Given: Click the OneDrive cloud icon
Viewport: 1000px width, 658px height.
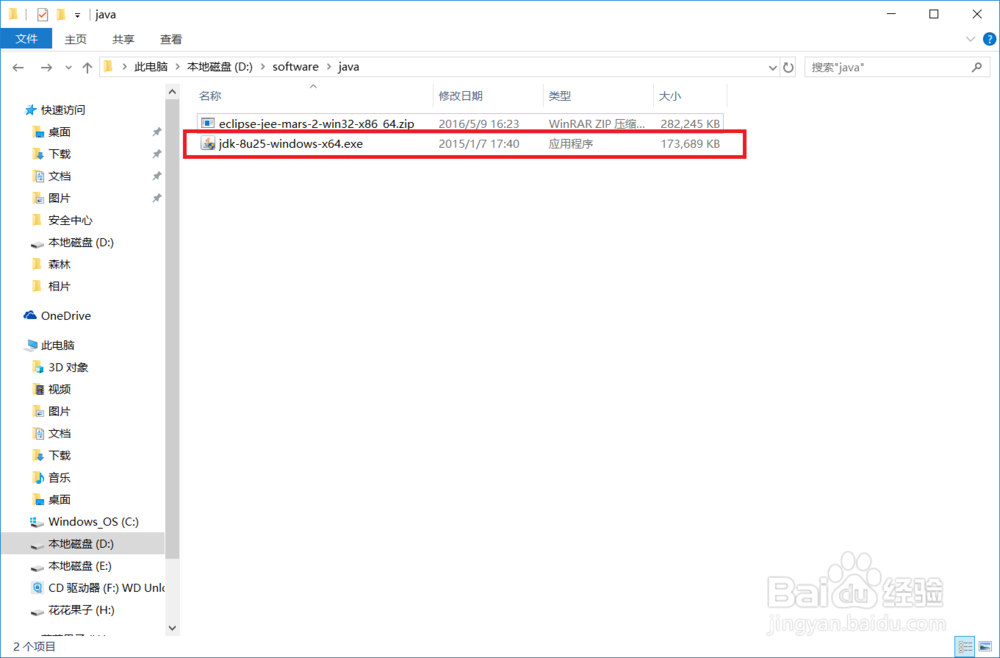Looking at the screenshot, I should pyautogui.click(x=30, y=316).
